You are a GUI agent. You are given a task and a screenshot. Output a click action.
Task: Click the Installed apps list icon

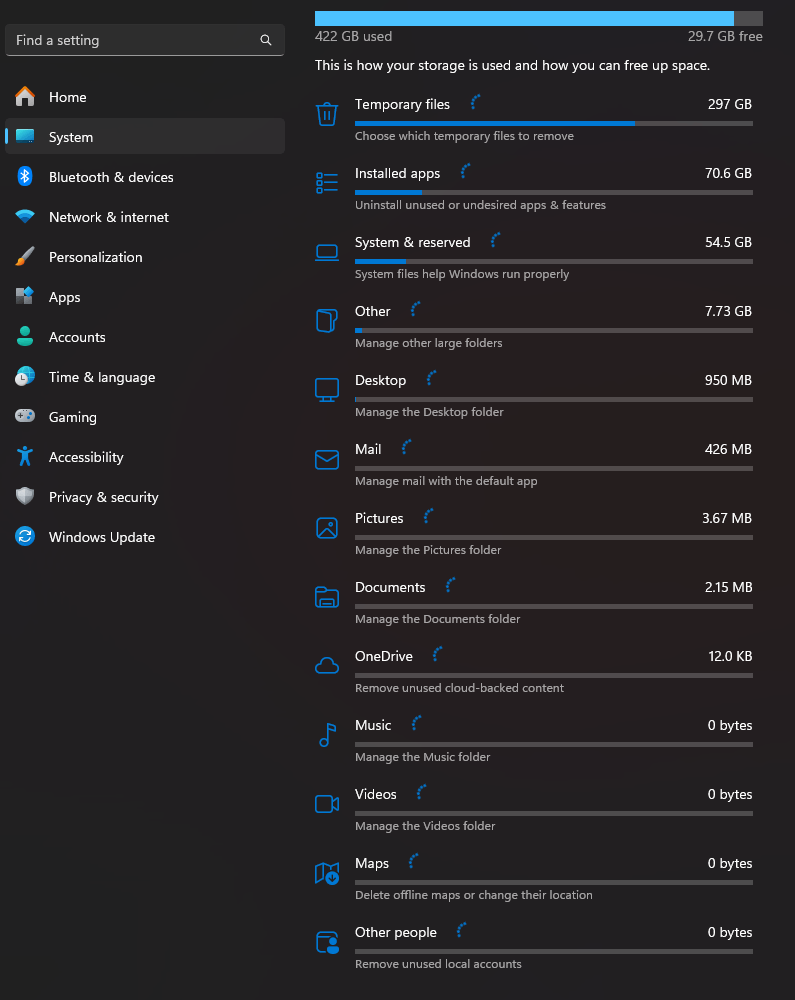pyautogui.click(x=326, y=182)
